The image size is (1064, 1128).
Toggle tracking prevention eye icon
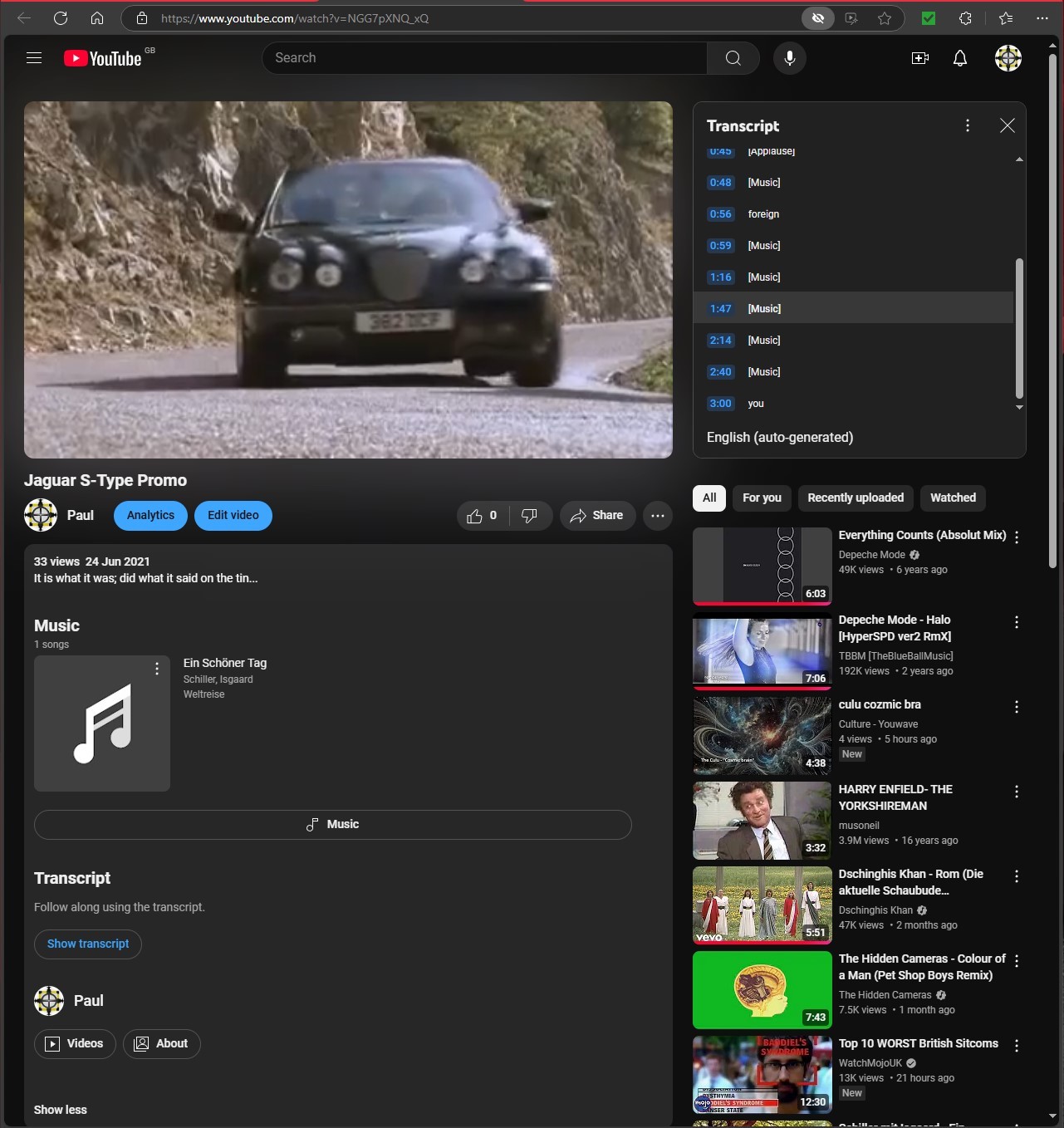(818, 18)
